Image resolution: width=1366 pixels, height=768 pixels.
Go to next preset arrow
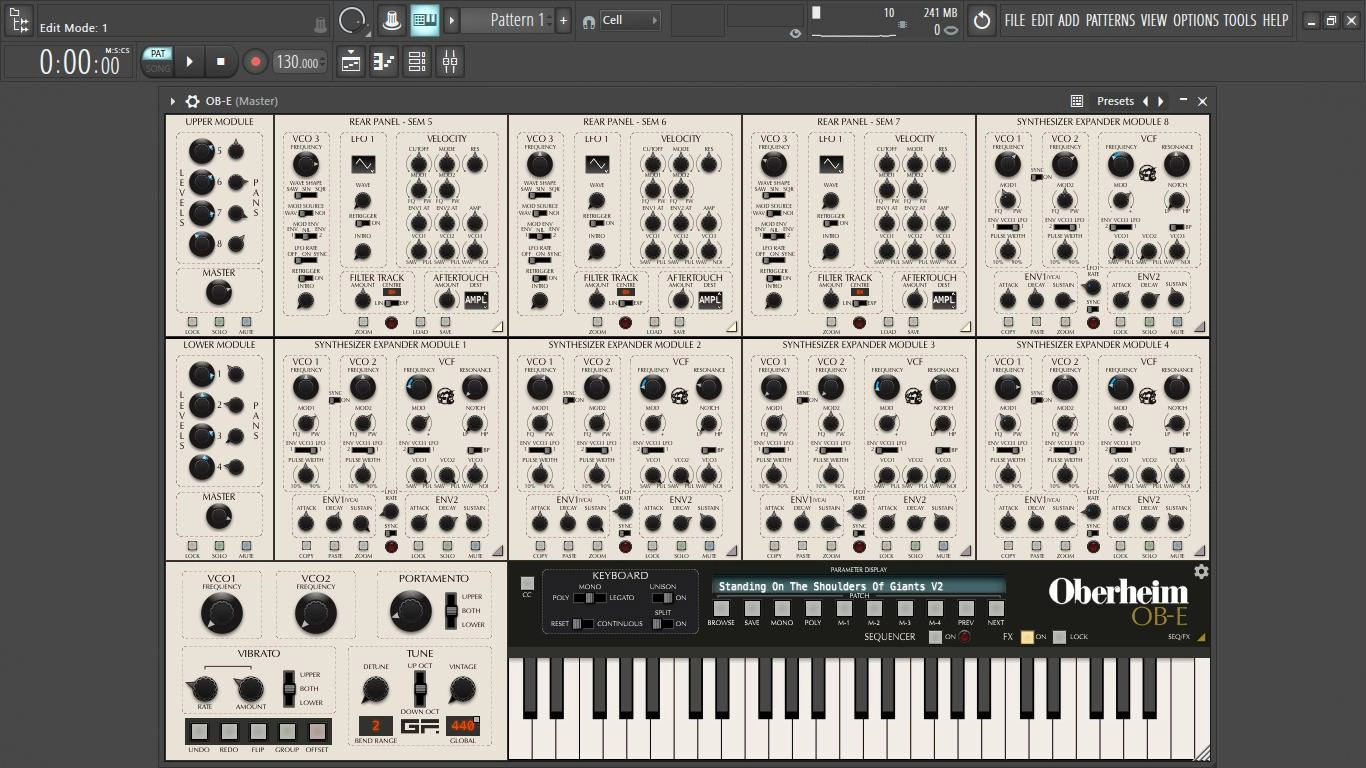pyautogui.click(x=1160, y=101)
